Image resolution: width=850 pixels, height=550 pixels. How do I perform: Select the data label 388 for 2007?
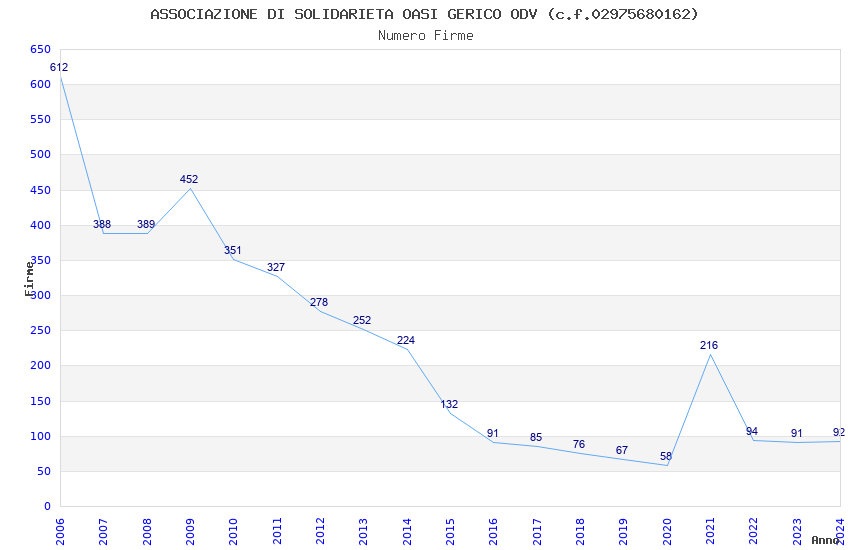pos(102,224)
